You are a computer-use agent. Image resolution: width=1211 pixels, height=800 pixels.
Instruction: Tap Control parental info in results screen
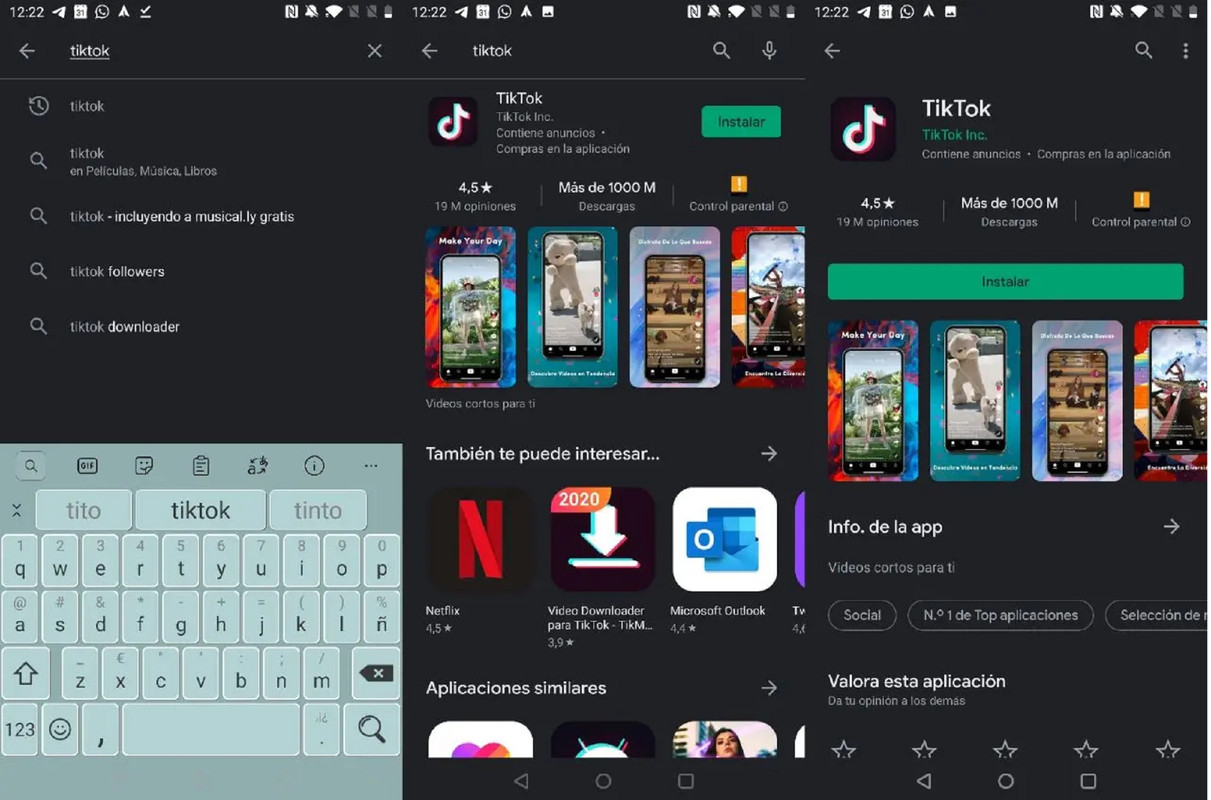tap(738, 195)
